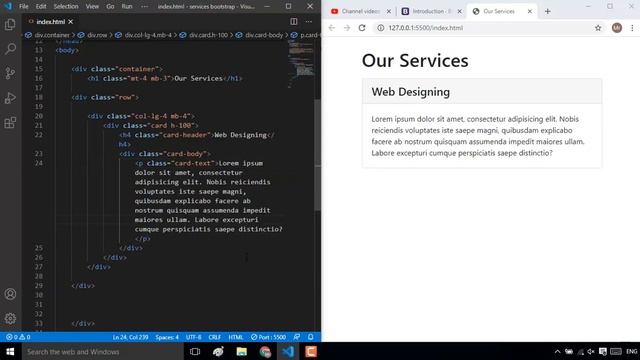Open the View menu
The image size is (640, 360).
point(92,7)
